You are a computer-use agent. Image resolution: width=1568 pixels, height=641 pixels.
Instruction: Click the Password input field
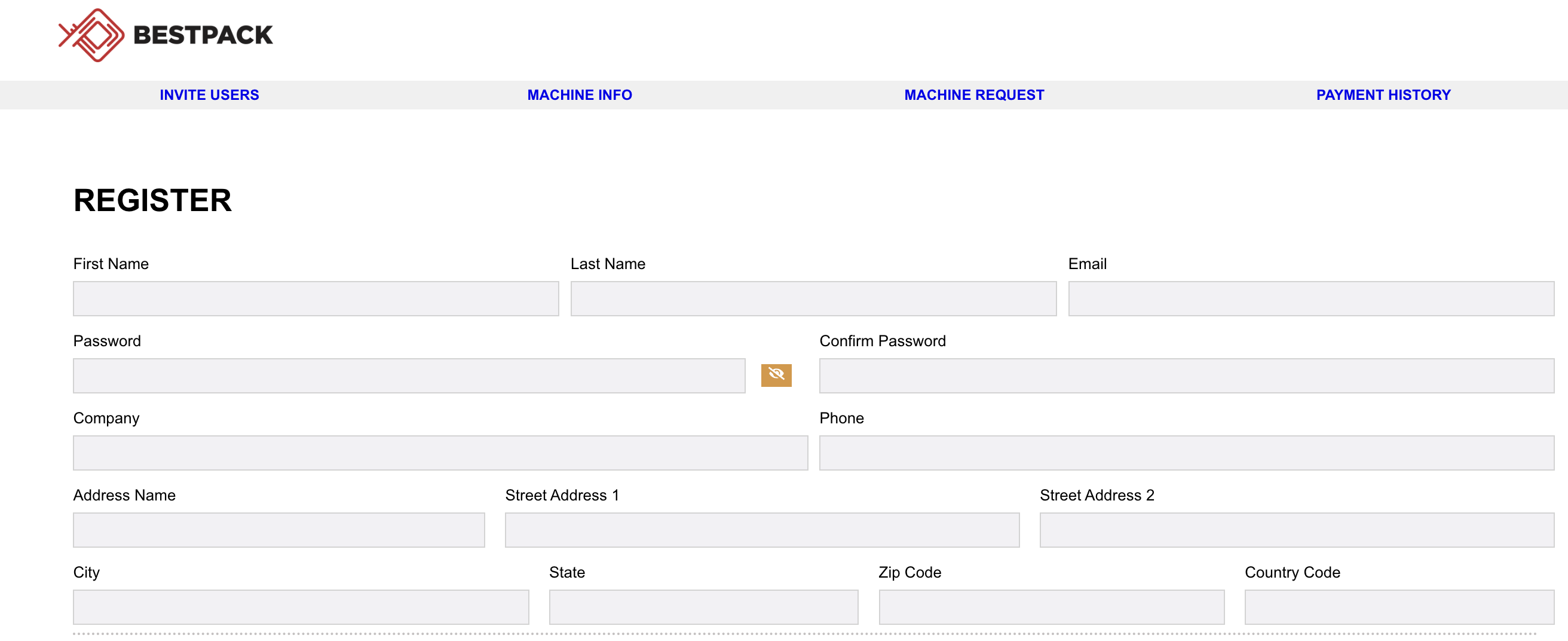coord(409,376)
